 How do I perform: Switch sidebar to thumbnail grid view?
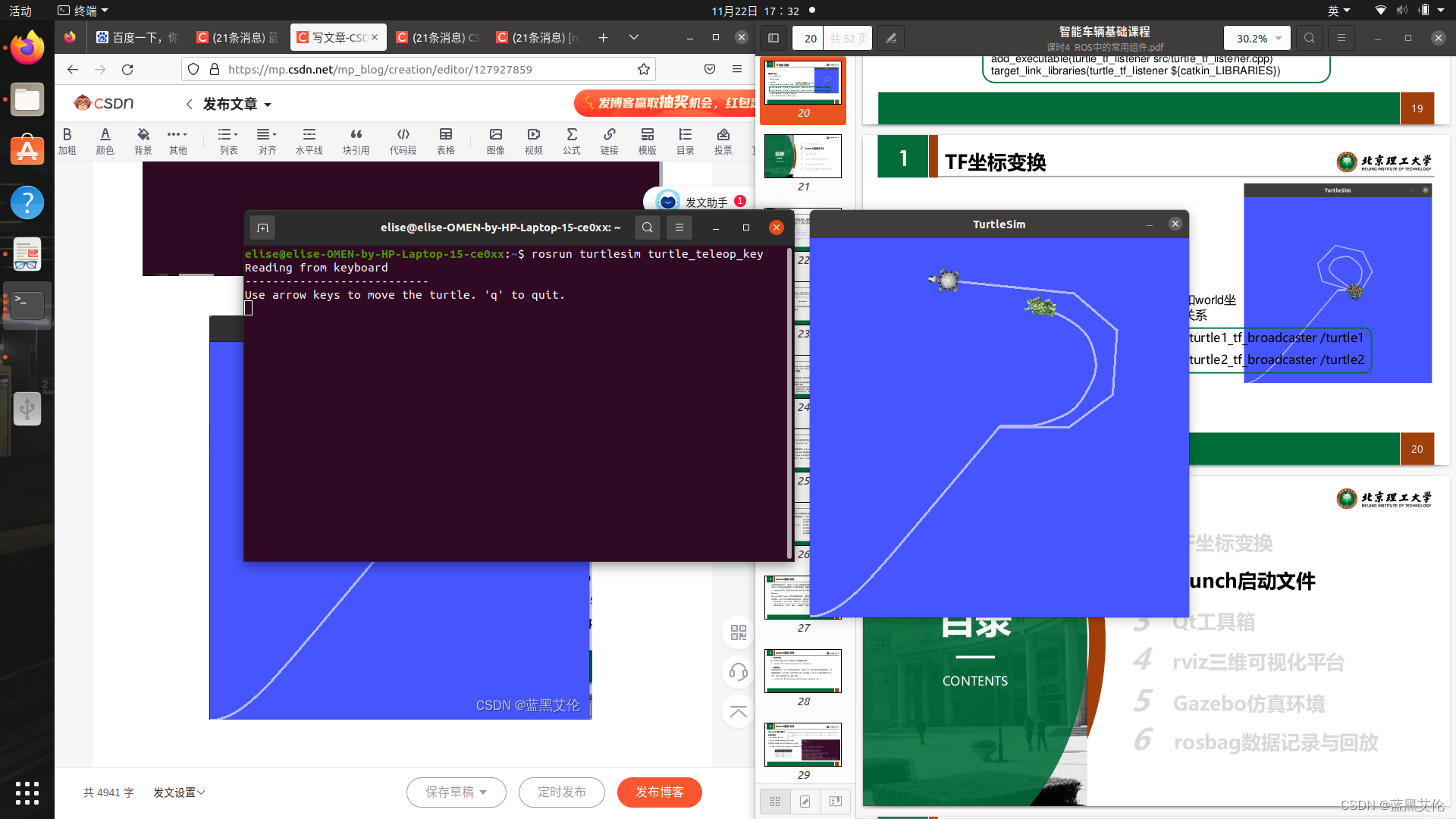tap(775, 802)
